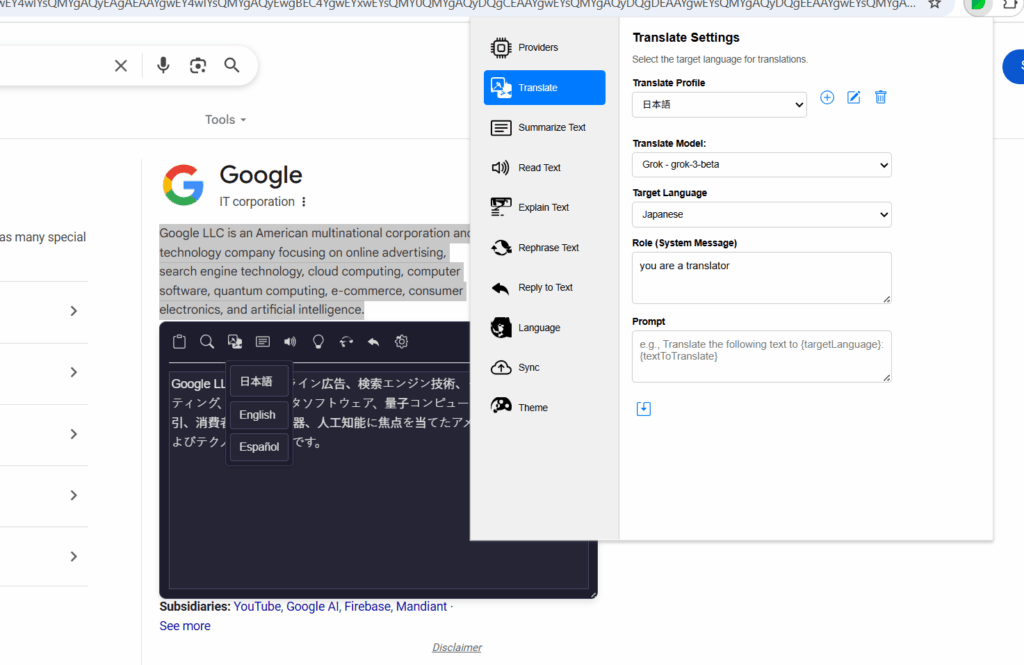Open Explain Text settings
This screenshot has width=1024, height=665.
[544, 208]
